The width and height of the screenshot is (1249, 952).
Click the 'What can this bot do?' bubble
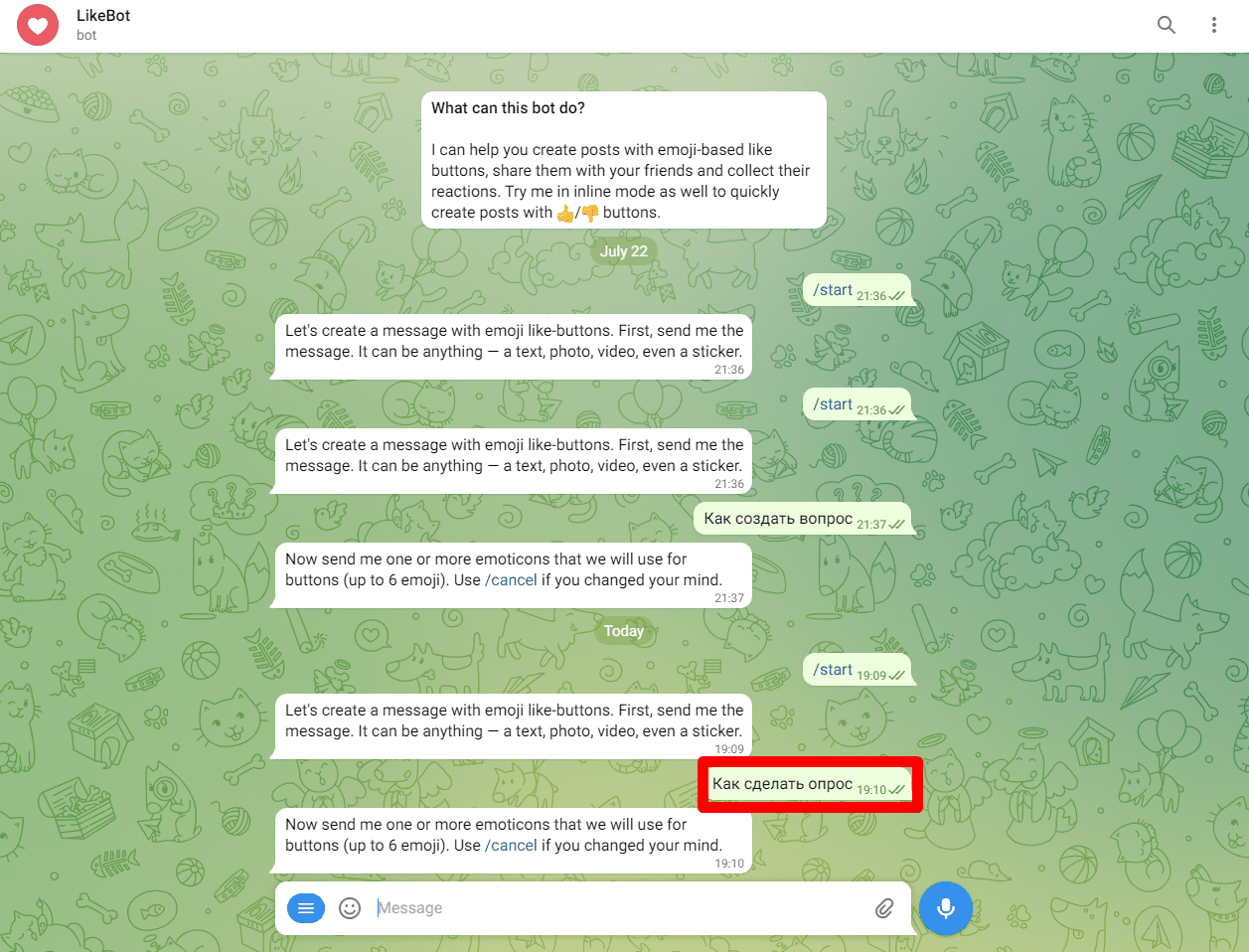624,160
